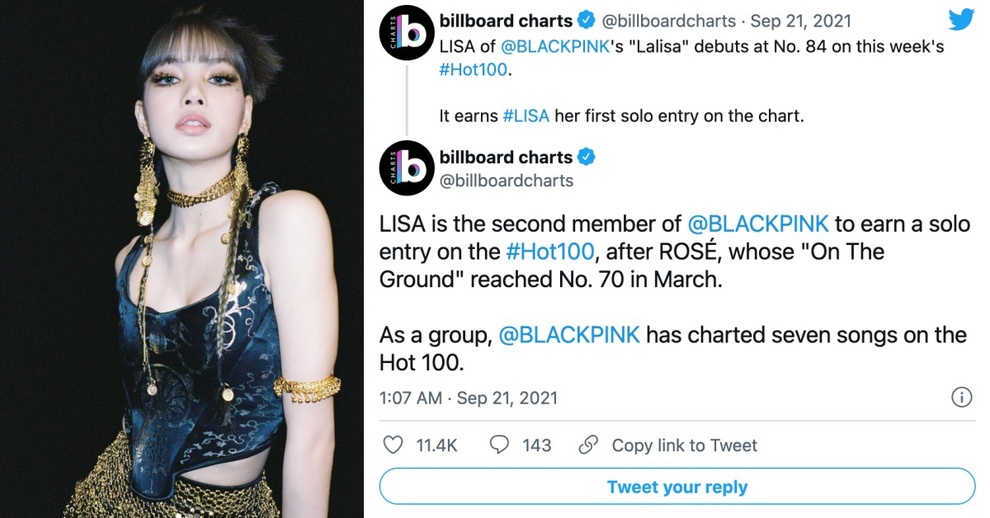Screen dimensions: 990x518
Task: Open the Lisa photo on the left
Action: (182, 259)
